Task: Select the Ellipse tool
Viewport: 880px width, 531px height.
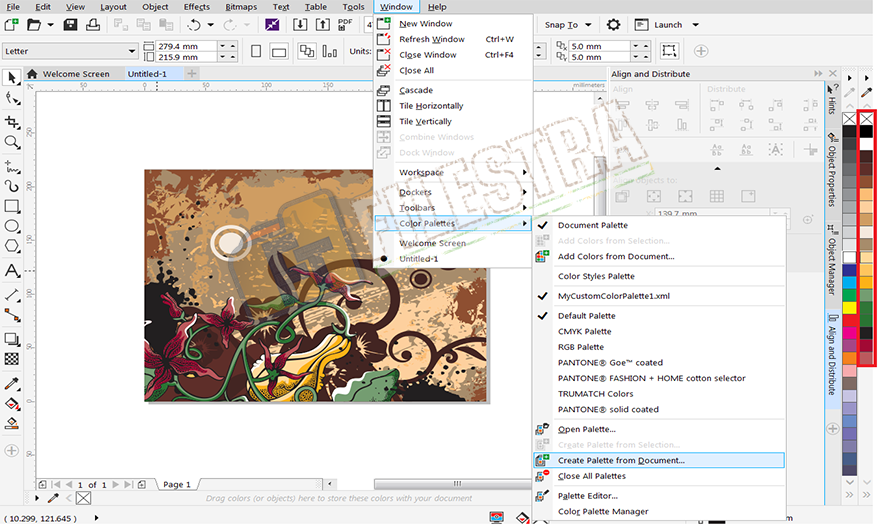Action: pyautogui.click(x=12, y=226)
